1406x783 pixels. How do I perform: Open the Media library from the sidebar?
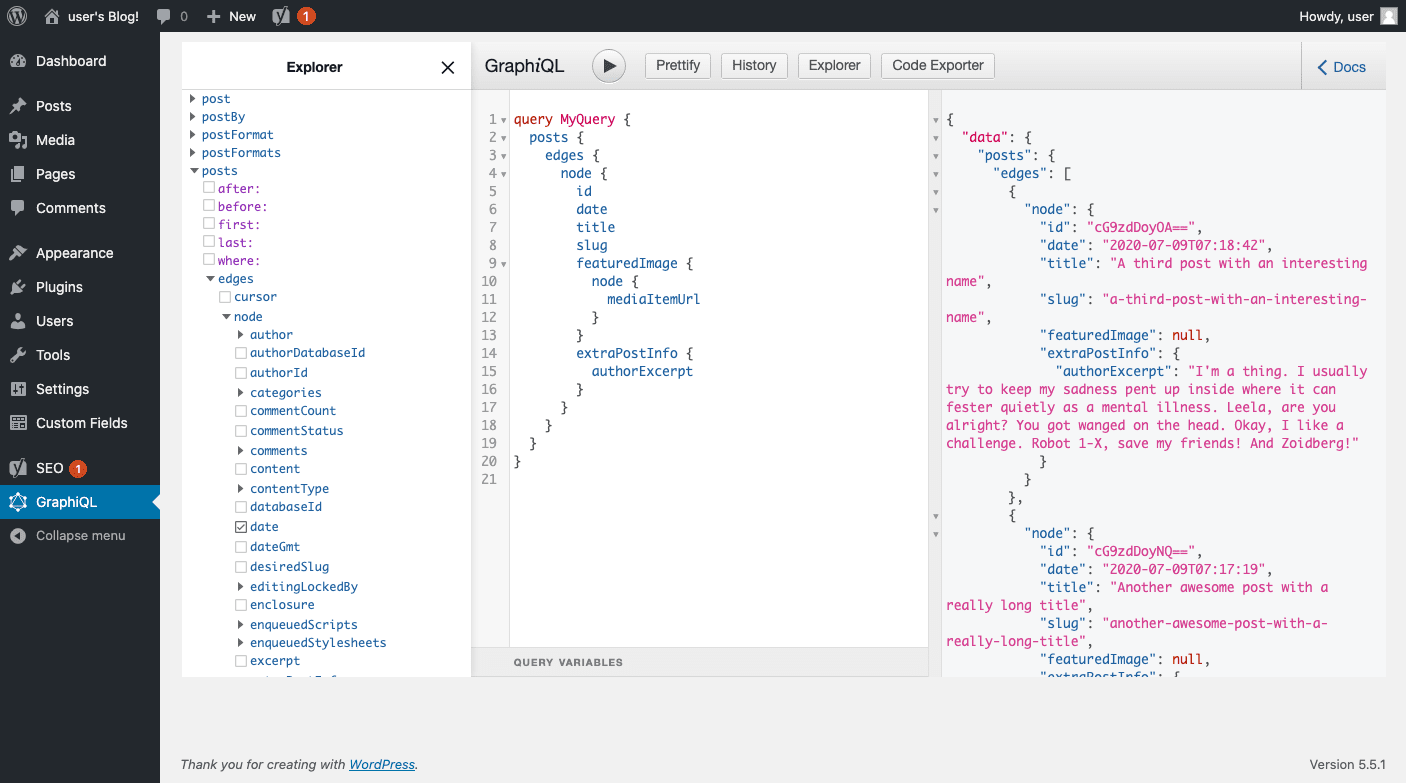pos(57,139)
